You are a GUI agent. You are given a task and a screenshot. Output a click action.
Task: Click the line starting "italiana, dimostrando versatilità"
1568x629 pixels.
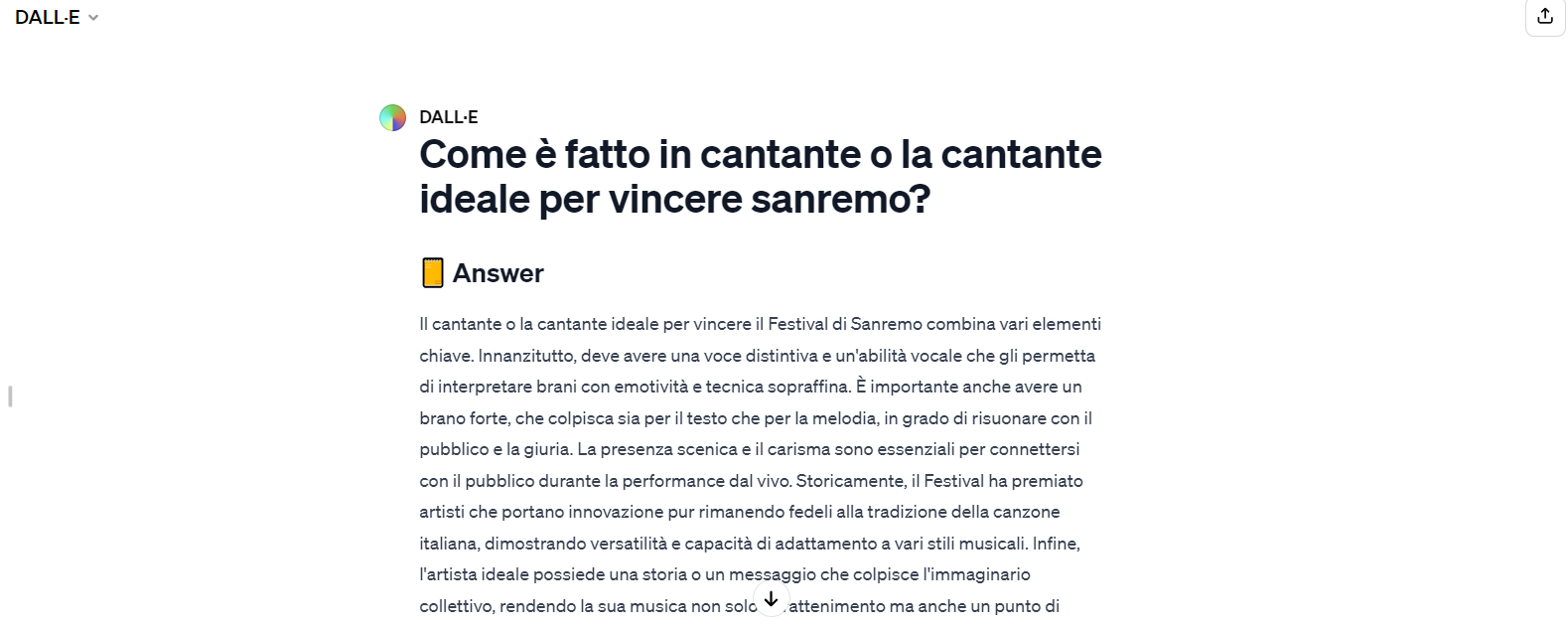pyautogui.click(x=749, y=544)
